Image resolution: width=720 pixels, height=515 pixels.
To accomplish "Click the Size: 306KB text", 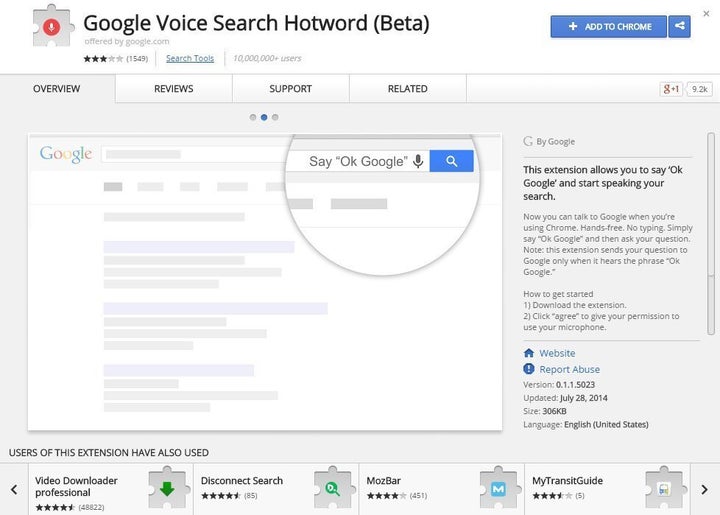I will [545, 411].
